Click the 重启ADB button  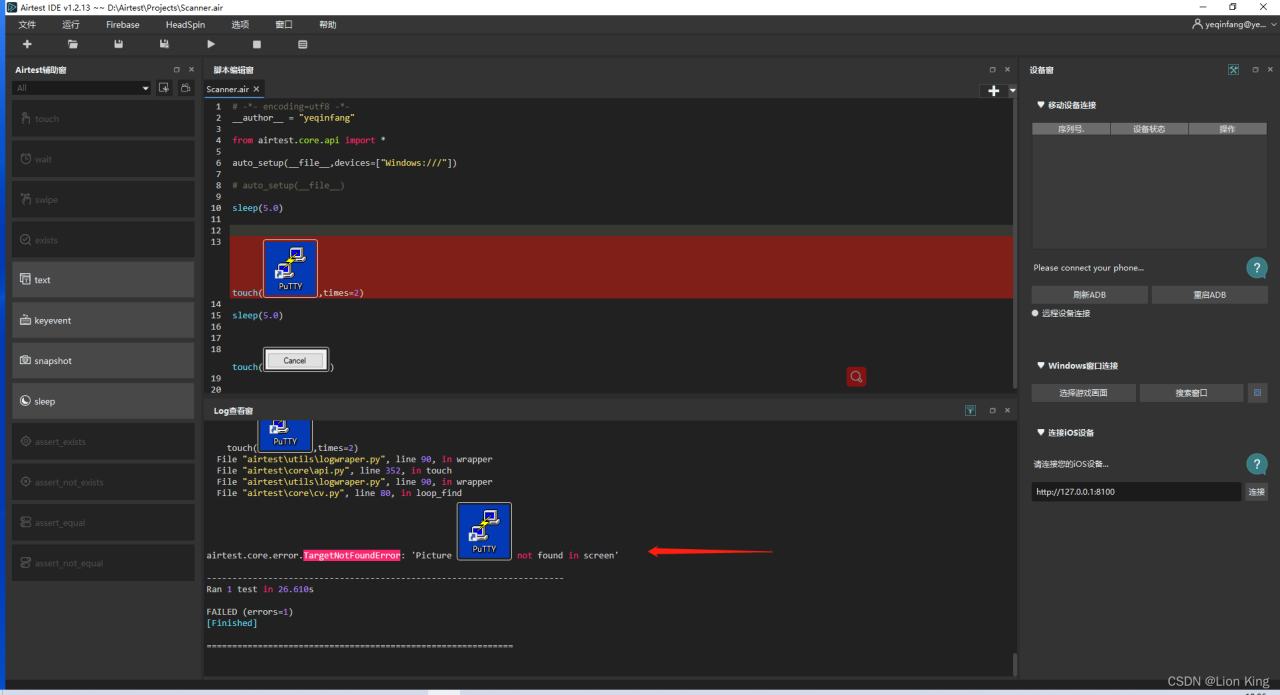[x=1210, y=295]
